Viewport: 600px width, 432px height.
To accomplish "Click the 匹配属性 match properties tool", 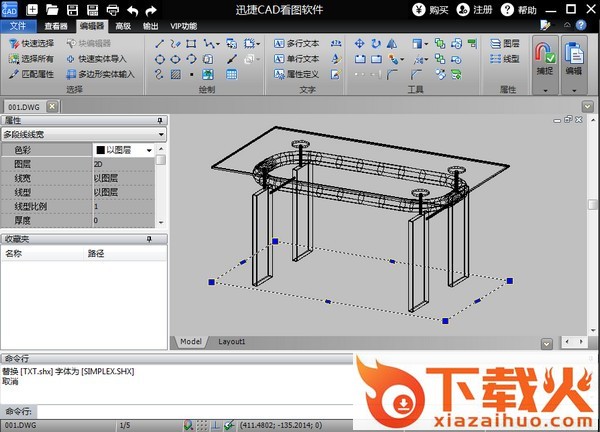I will [31, 74].
